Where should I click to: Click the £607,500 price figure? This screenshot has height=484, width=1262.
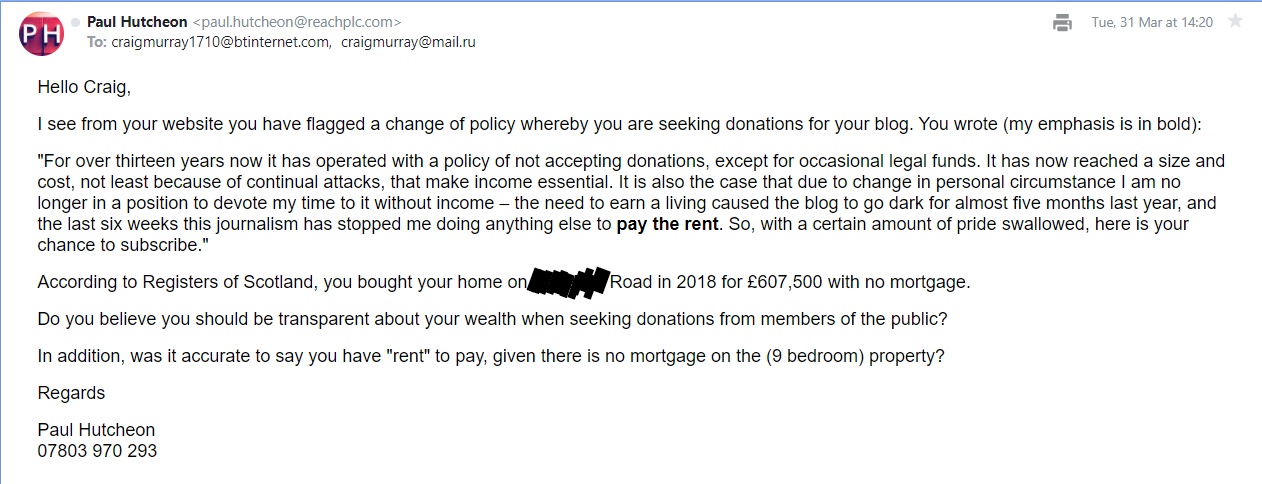(785, 282)
